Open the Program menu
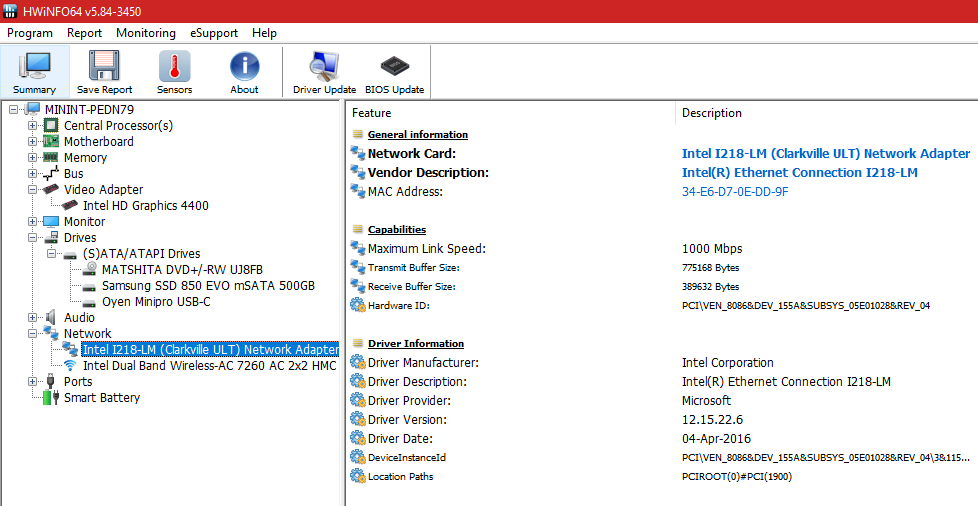This screenshot has width=978, height=506. 30,33
